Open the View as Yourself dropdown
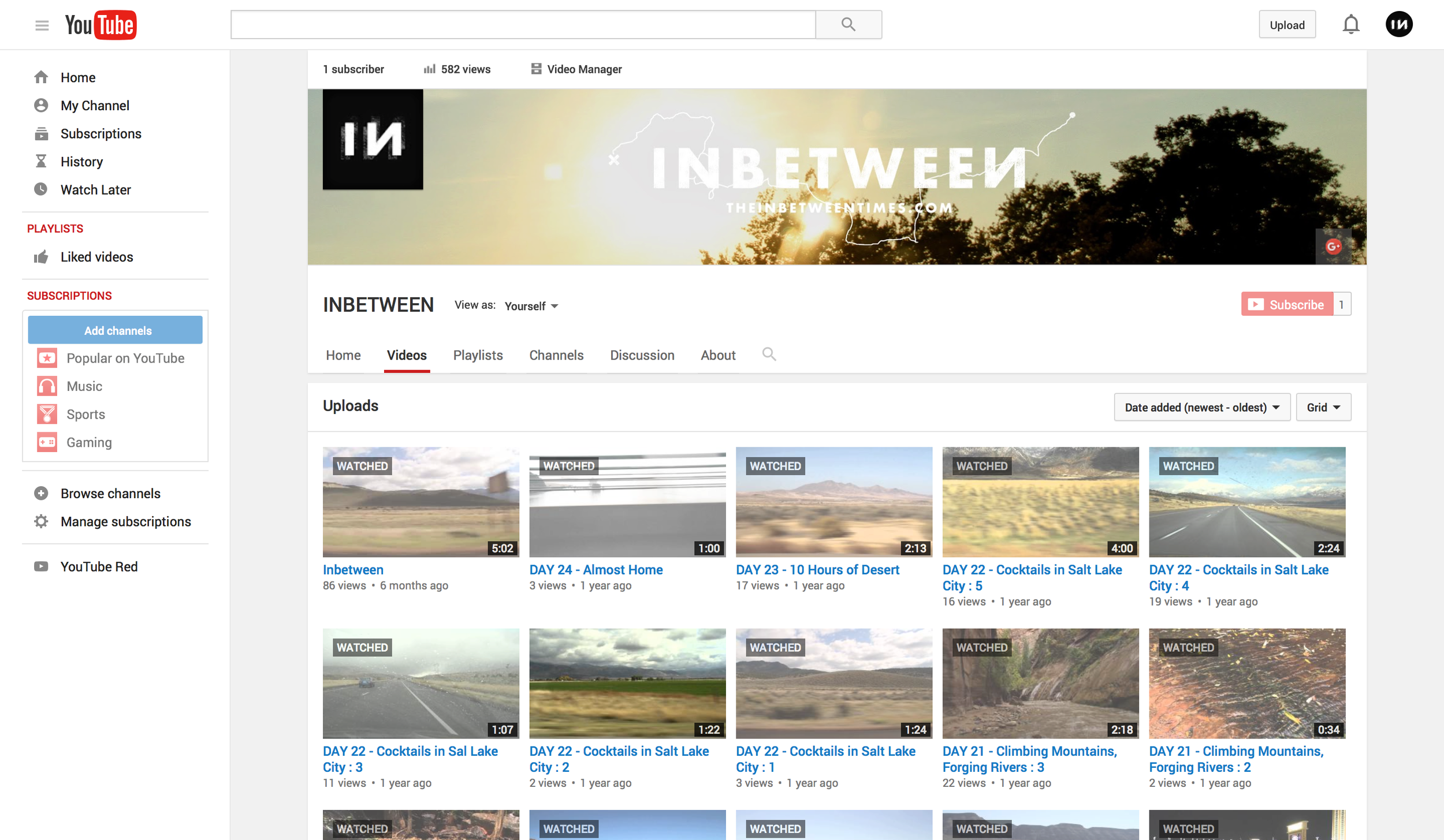Screen dimensions: 1444x840 click(531, 306)
